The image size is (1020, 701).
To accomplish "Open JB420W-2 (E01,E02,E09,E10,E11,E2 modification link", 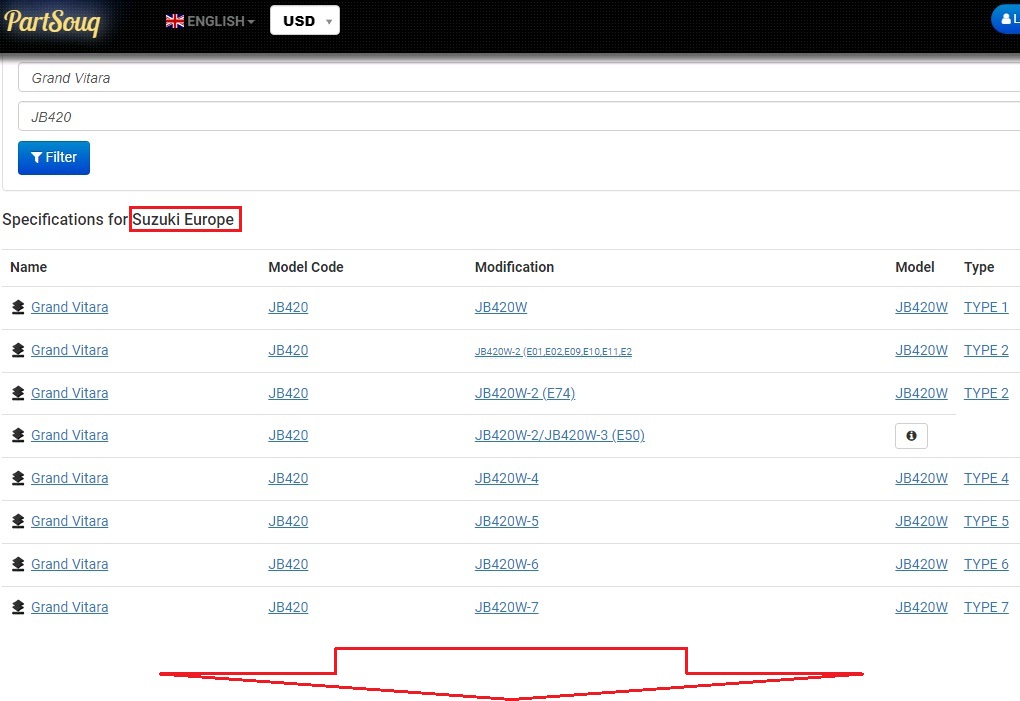I will click(553, 351).
